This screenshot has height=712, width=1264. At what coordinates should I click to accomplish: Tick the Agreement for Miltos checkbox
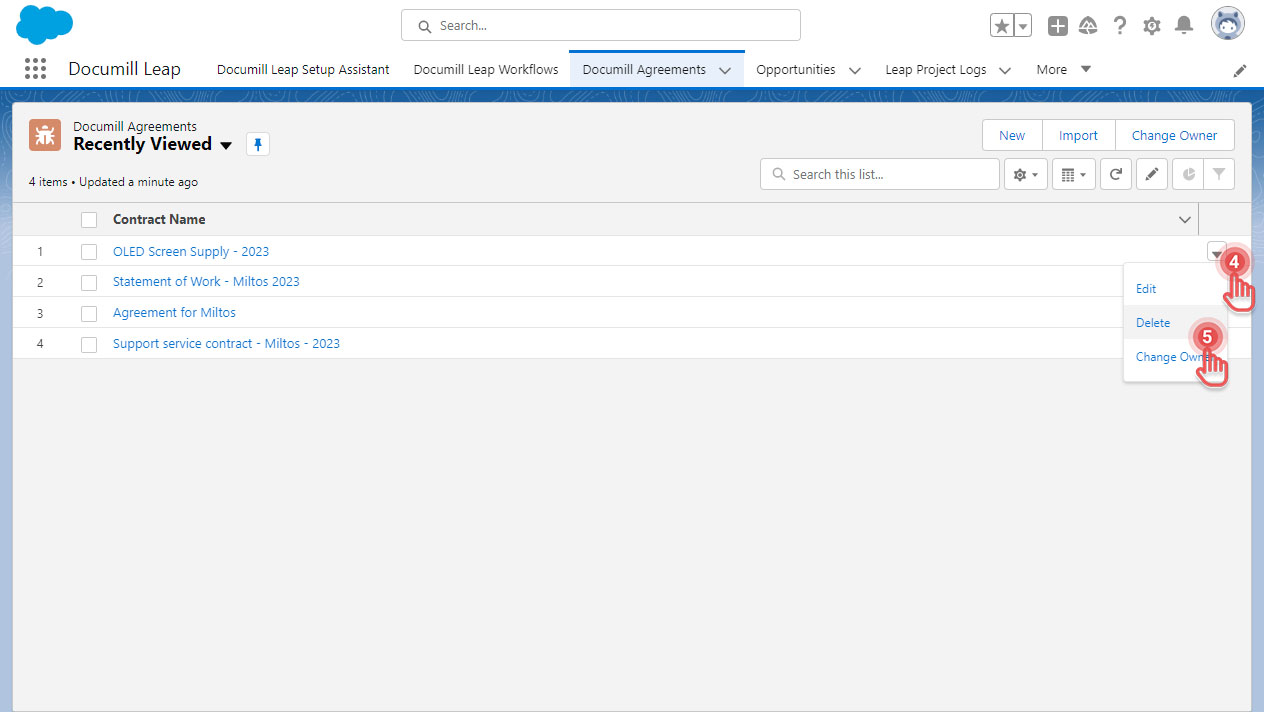[x=89, y=313]
